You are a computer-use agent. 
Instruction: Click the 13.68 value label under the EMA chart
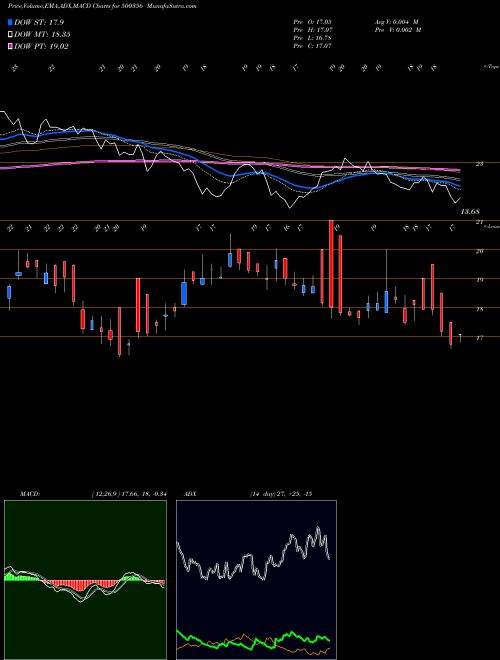(x=470, y=211)
